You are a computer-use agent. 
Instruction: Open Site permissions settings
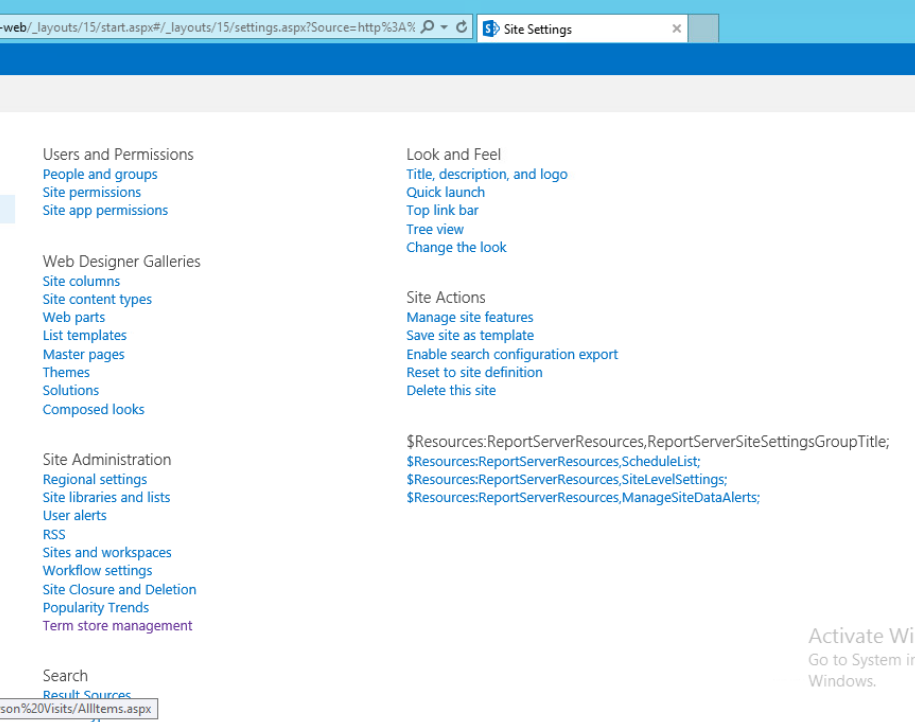91,192
